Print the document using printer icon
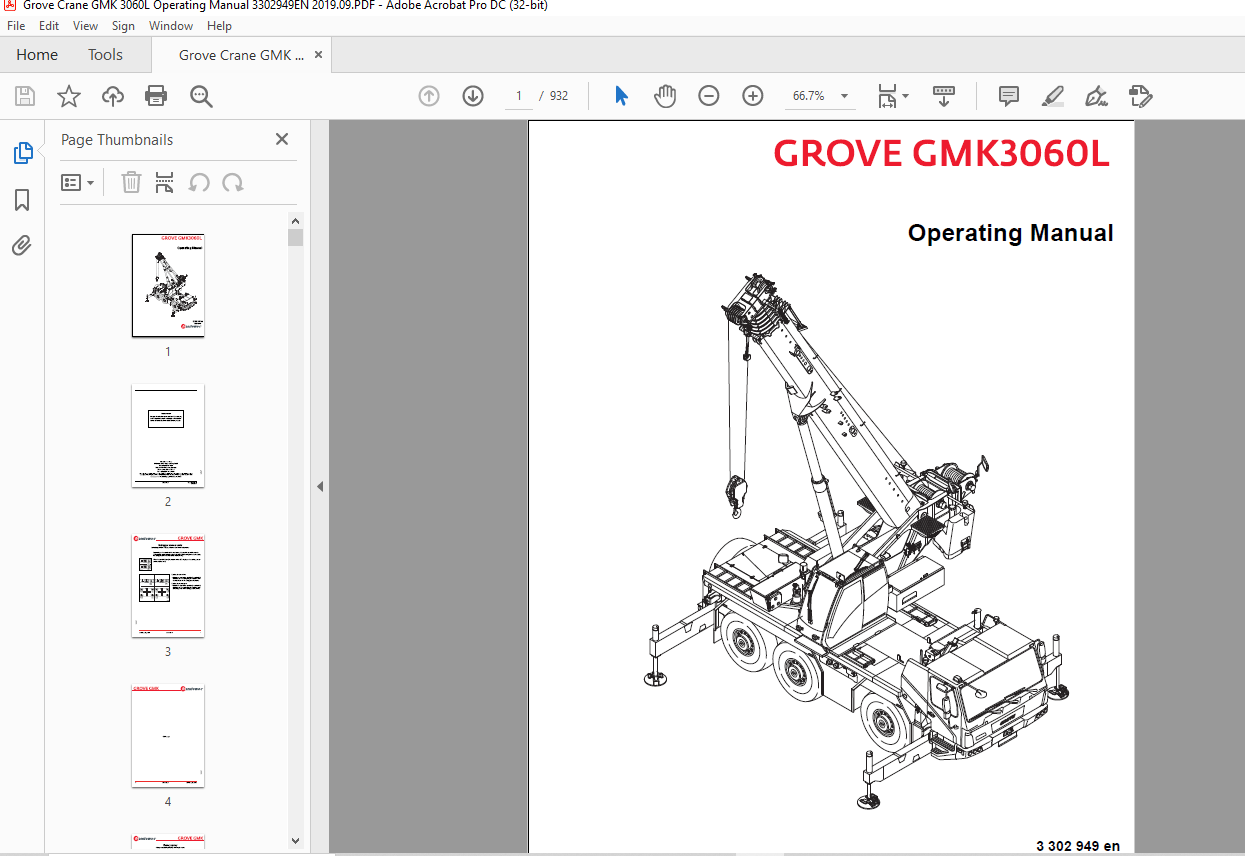 pos(156,96)
